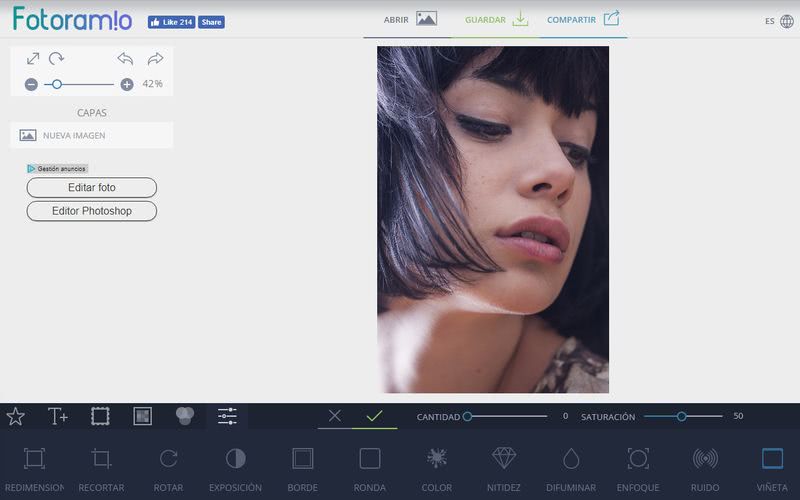
Task: Click the fit-to-screen expand arrows icon
Action: (33, 59)
